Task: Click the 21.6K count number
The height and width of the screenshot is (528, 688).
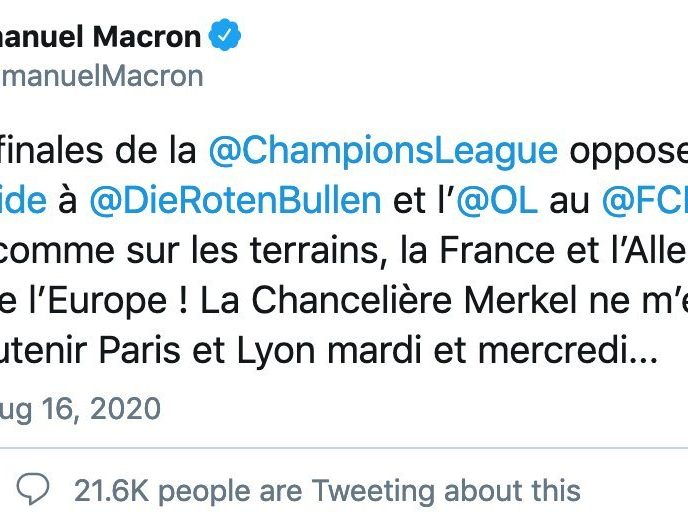Action: tap(110, 491)
